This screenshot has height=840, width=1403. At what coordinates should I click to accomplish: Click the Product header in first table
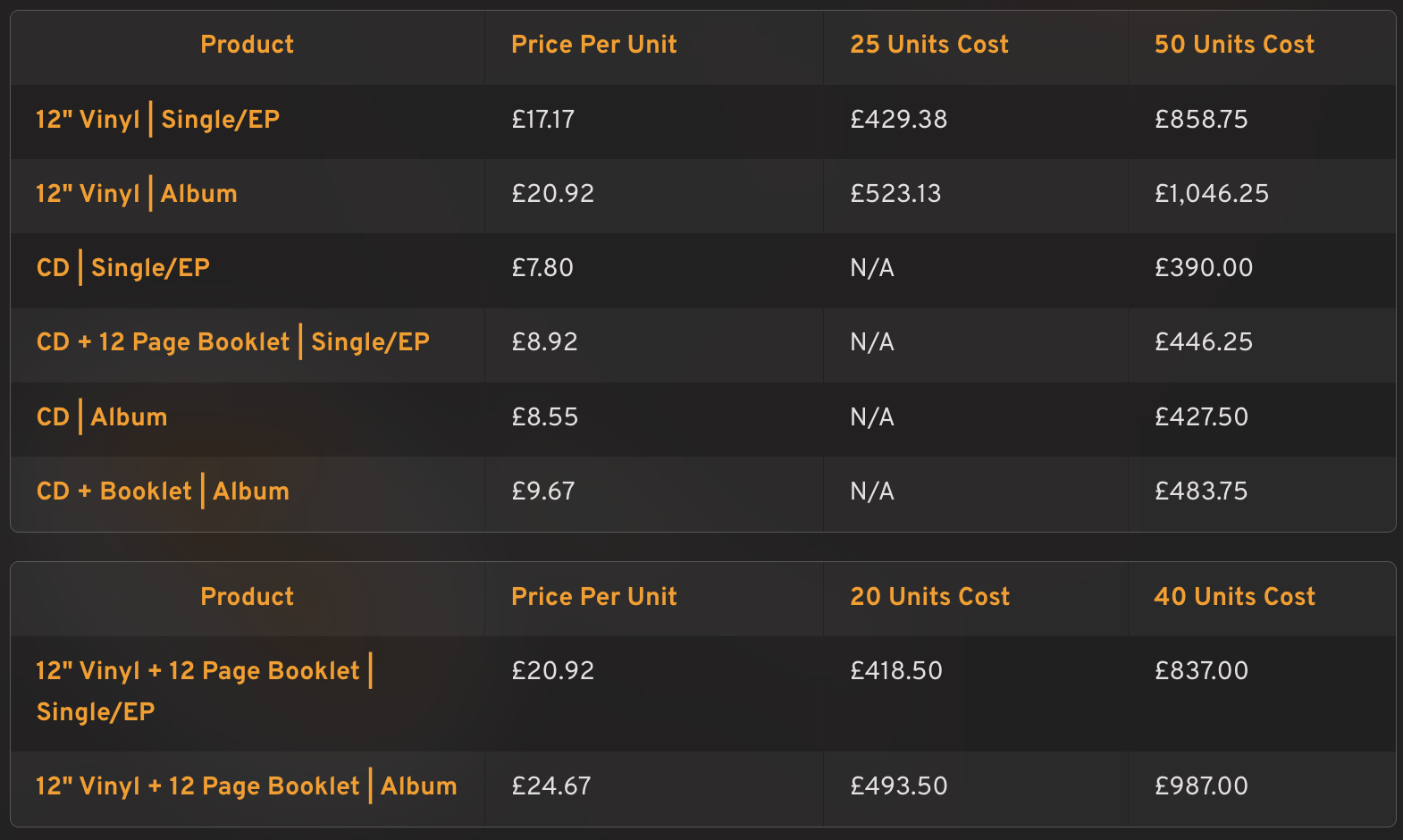247,45
